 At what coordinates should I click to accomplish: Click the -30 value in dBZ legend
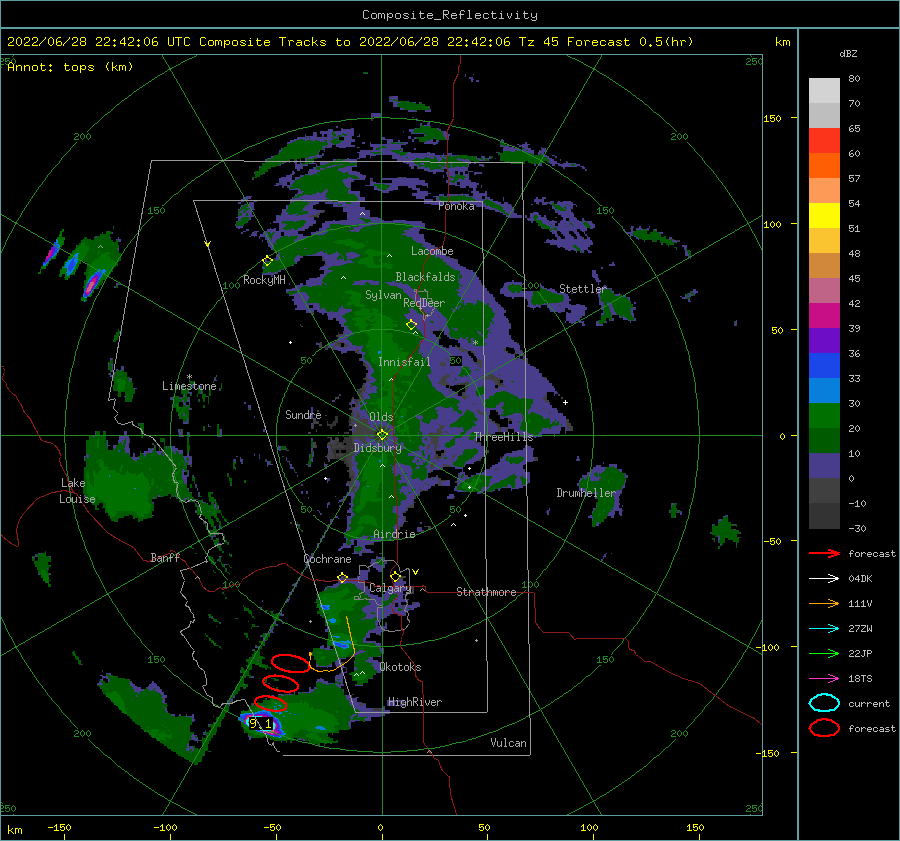click(x=857, y=528)
